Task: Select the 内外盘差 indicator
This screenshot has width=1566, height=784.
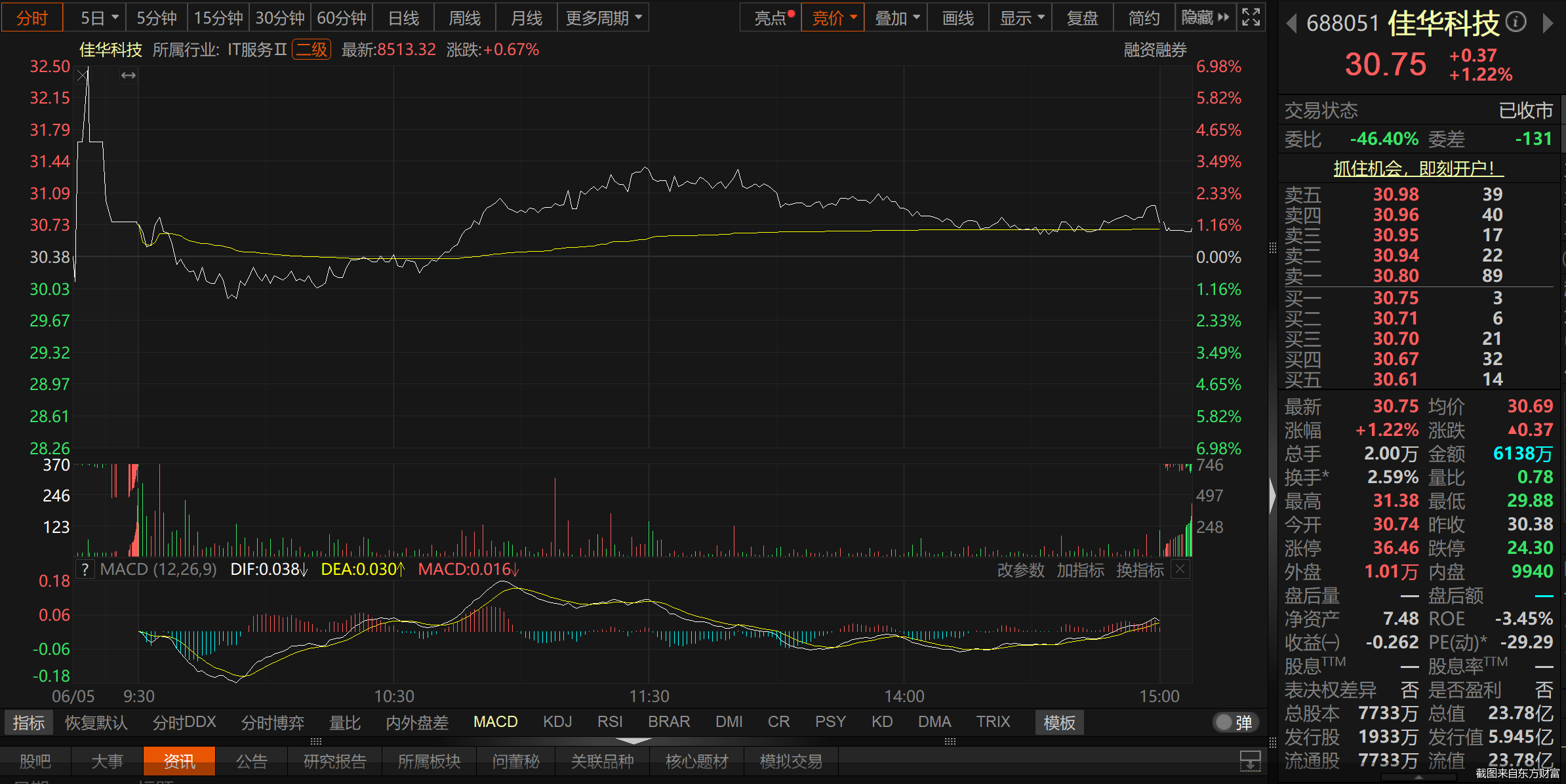Action: click(417, 722)
